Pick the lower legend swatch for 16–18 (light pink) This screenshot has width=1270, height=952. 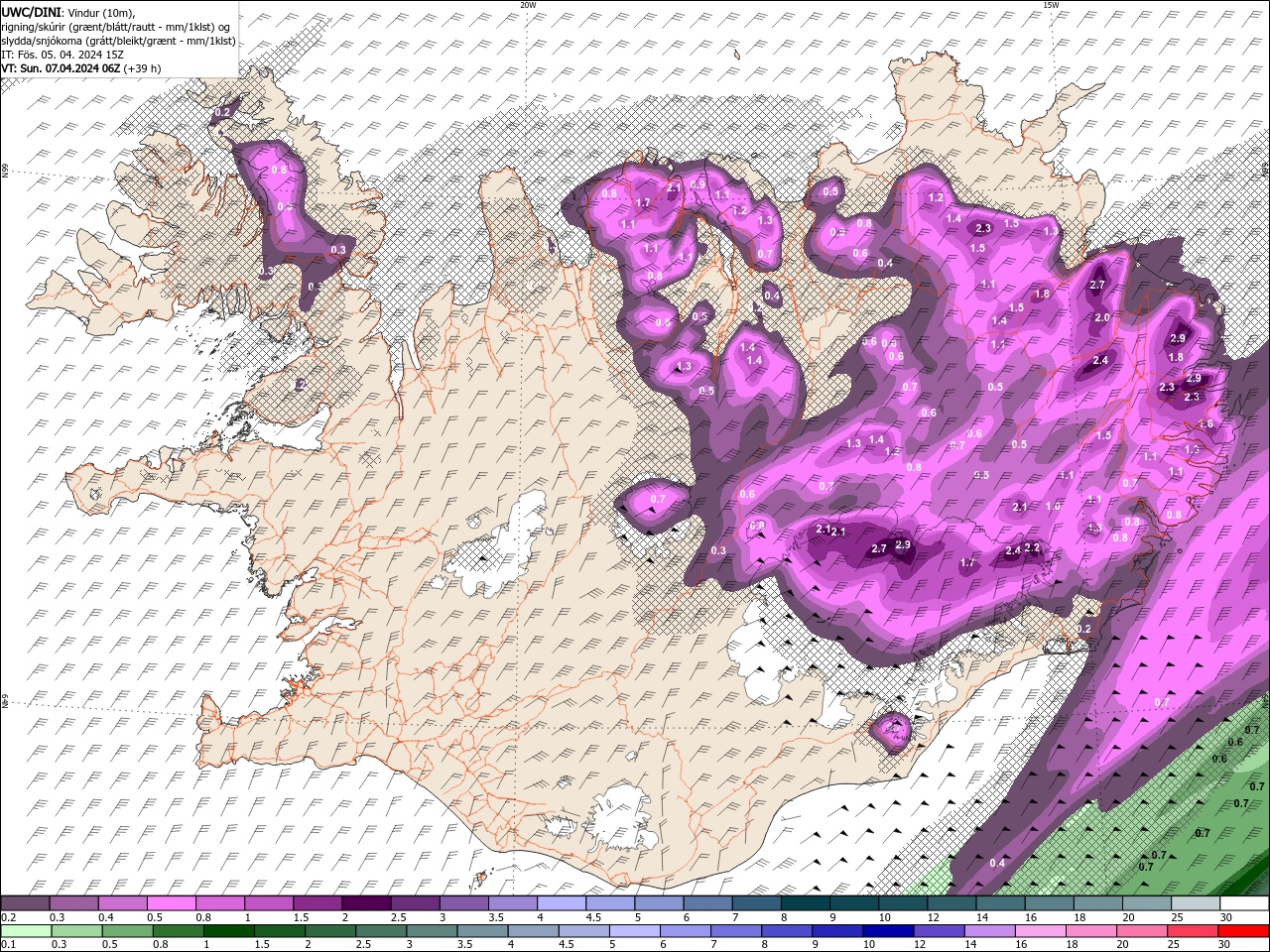click(x=1041, y=931)
